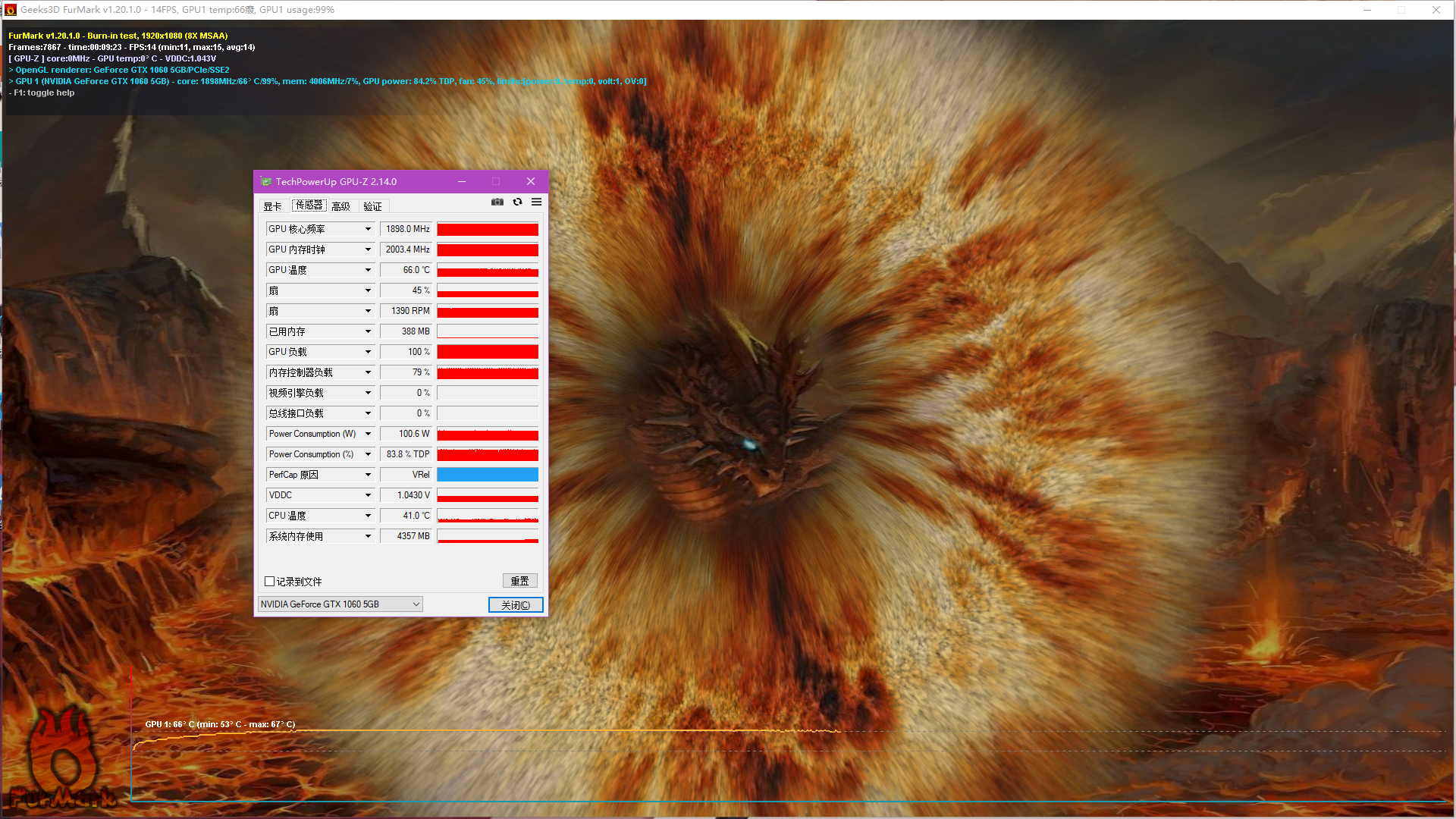Click the 79 % memory controller load value
This screenshot has width=1456, height=819.
tap(406, 372)
